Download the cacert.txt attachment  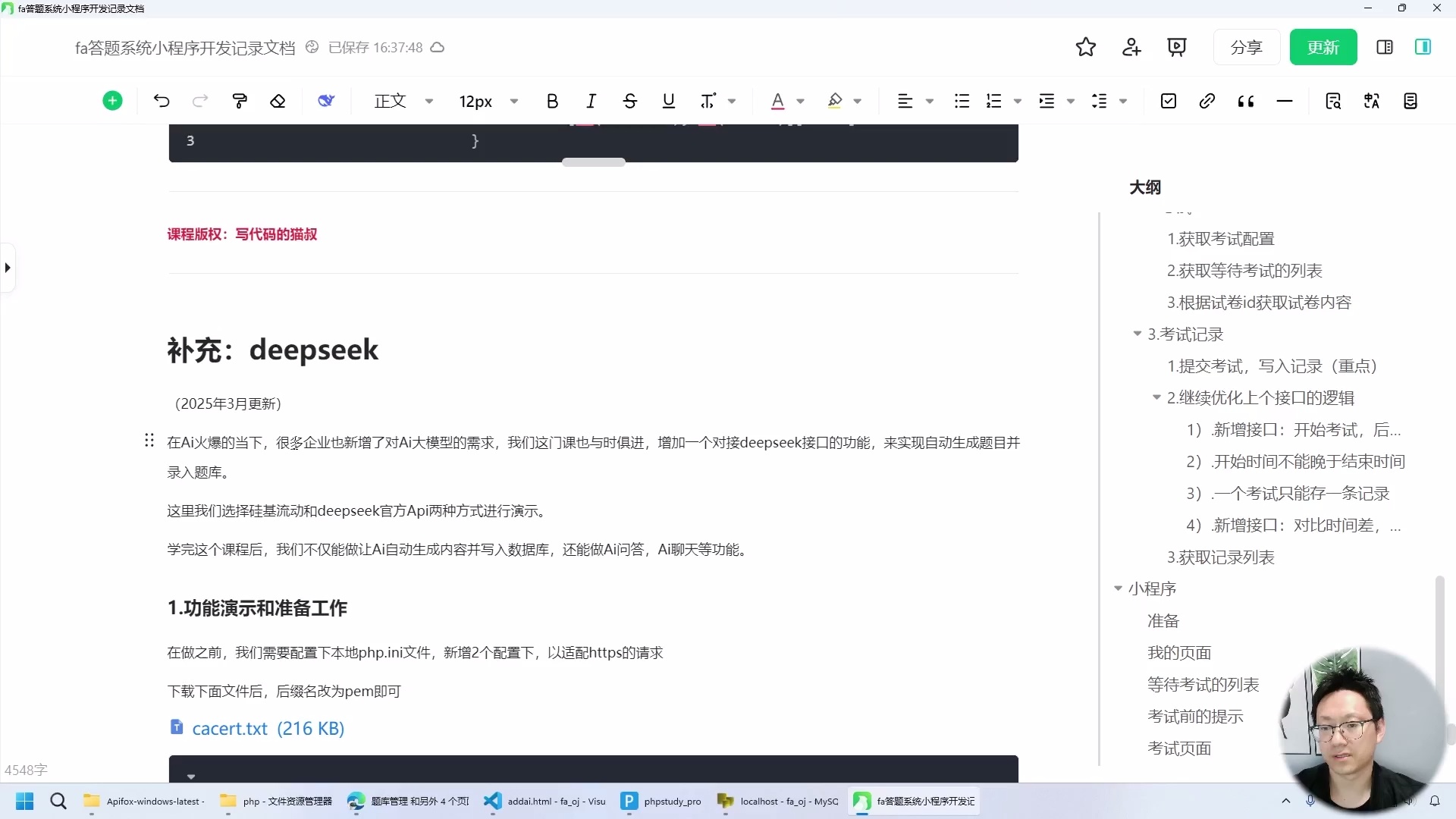258,728
